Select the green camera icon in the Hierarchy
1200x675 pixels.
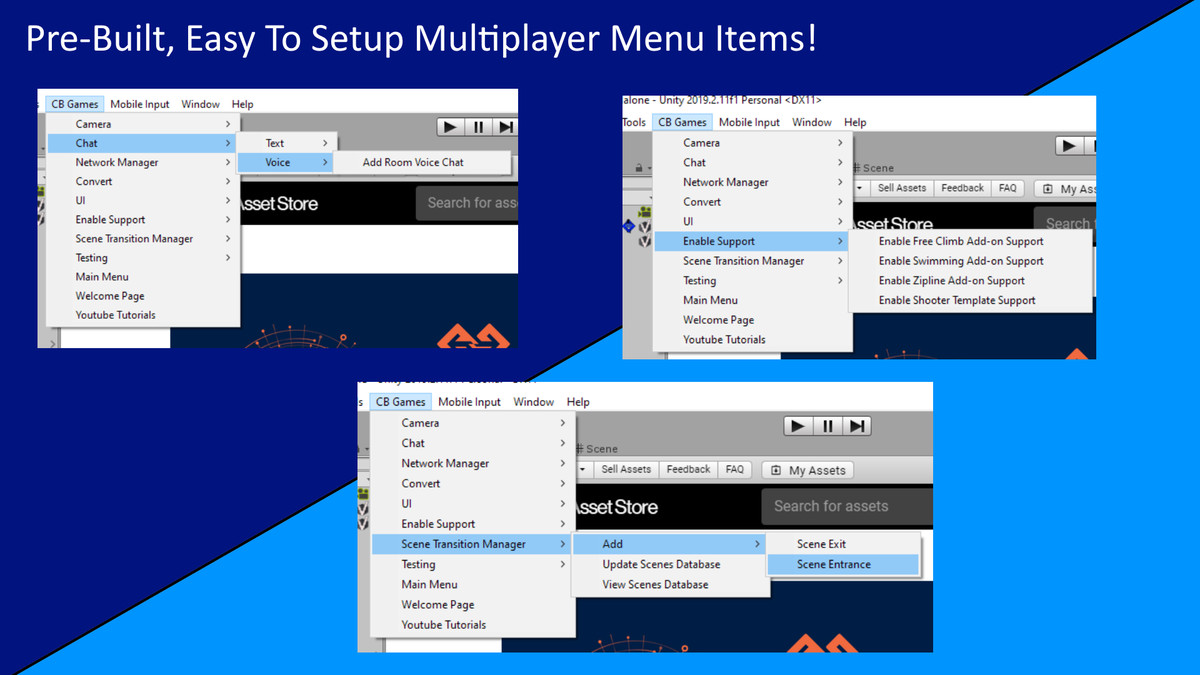tap(645, 211)
